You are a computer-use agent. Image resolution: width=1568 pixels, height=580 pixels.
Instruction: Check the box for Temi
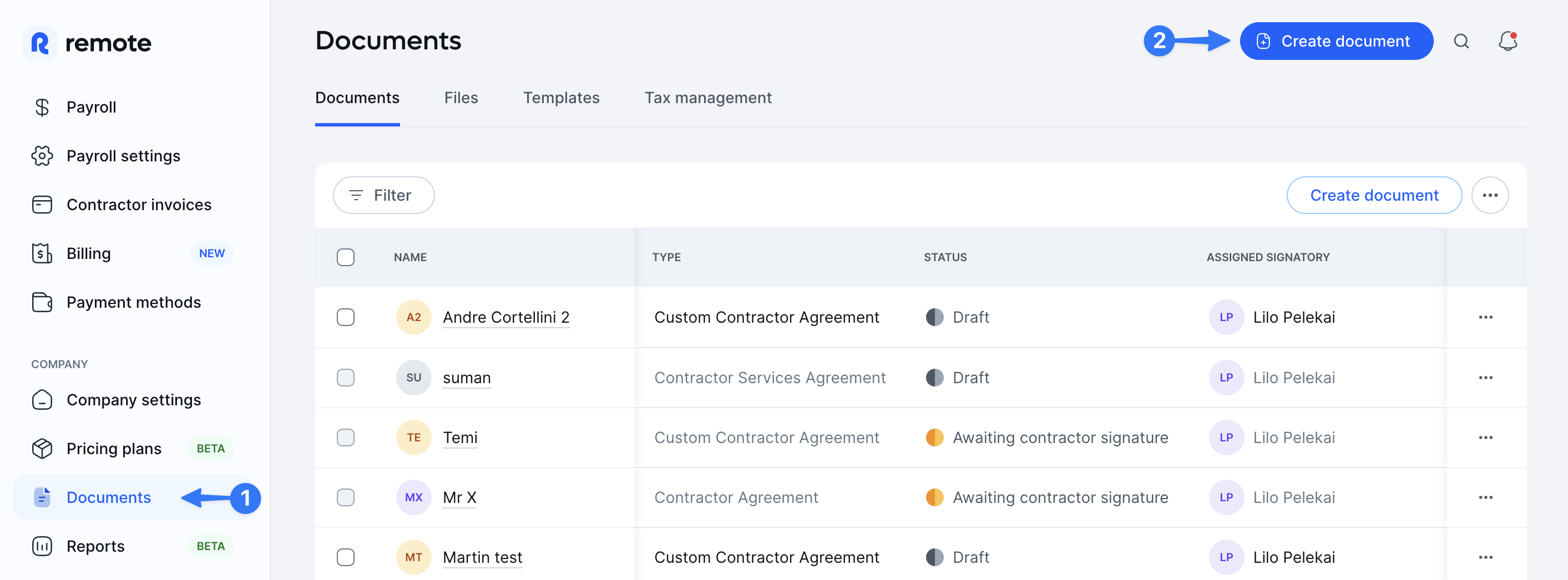(345, 437)
